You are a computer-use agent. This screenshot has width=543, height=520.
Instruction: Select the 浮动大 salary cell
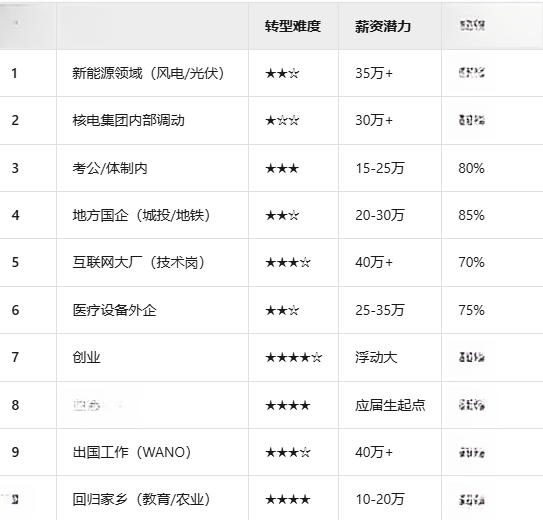[390, 358]
